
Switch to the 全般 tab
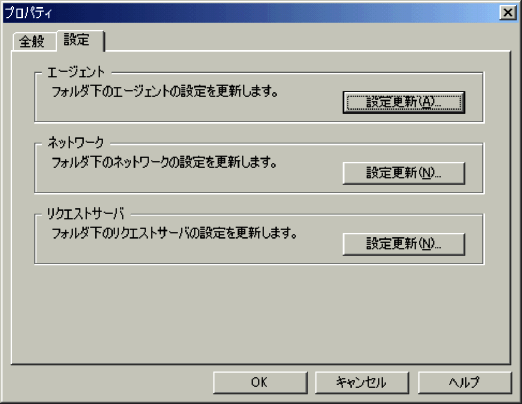34,42
